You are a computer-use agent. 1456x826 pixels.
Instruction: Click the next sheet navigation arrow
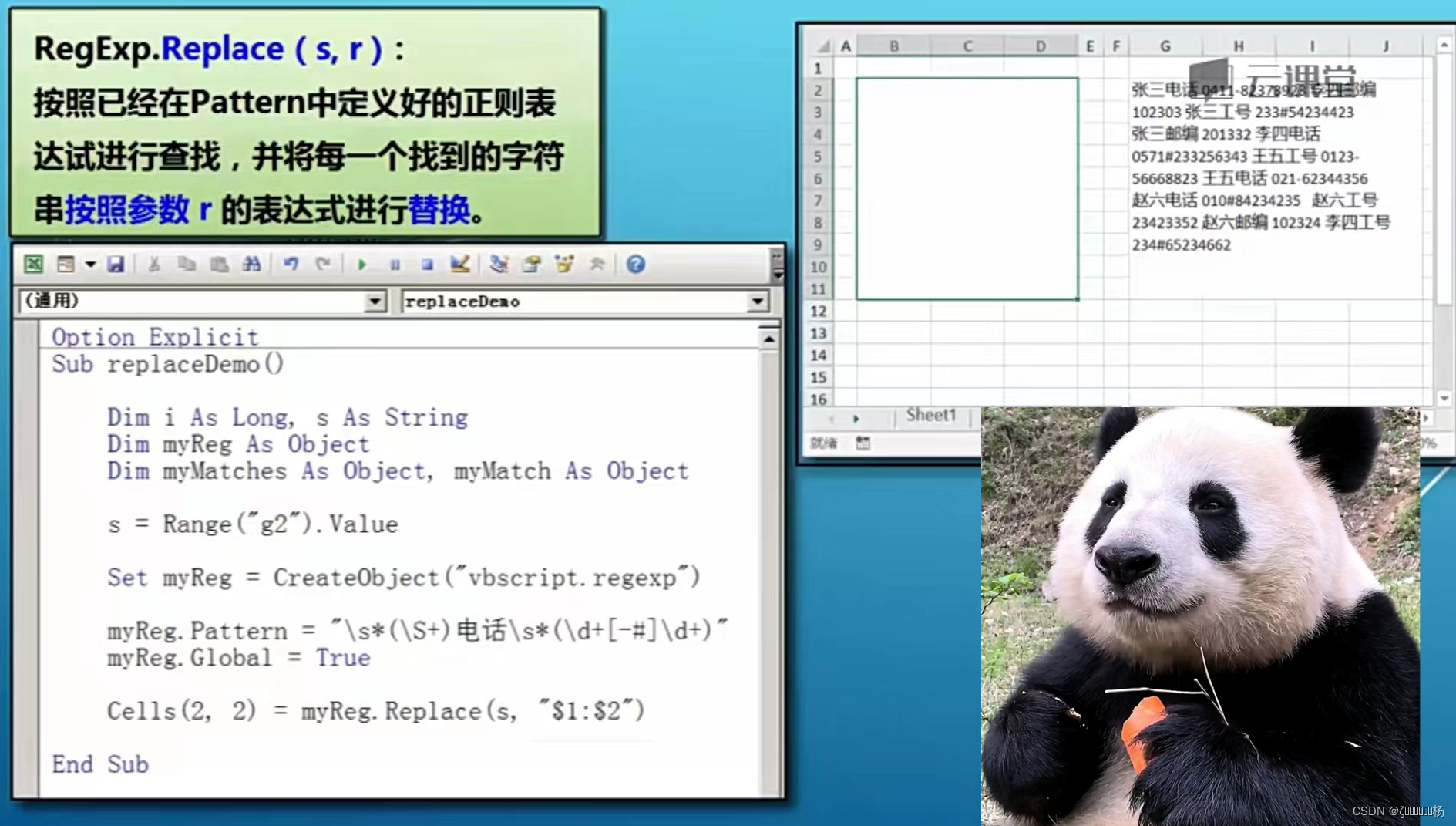point(856,418)
